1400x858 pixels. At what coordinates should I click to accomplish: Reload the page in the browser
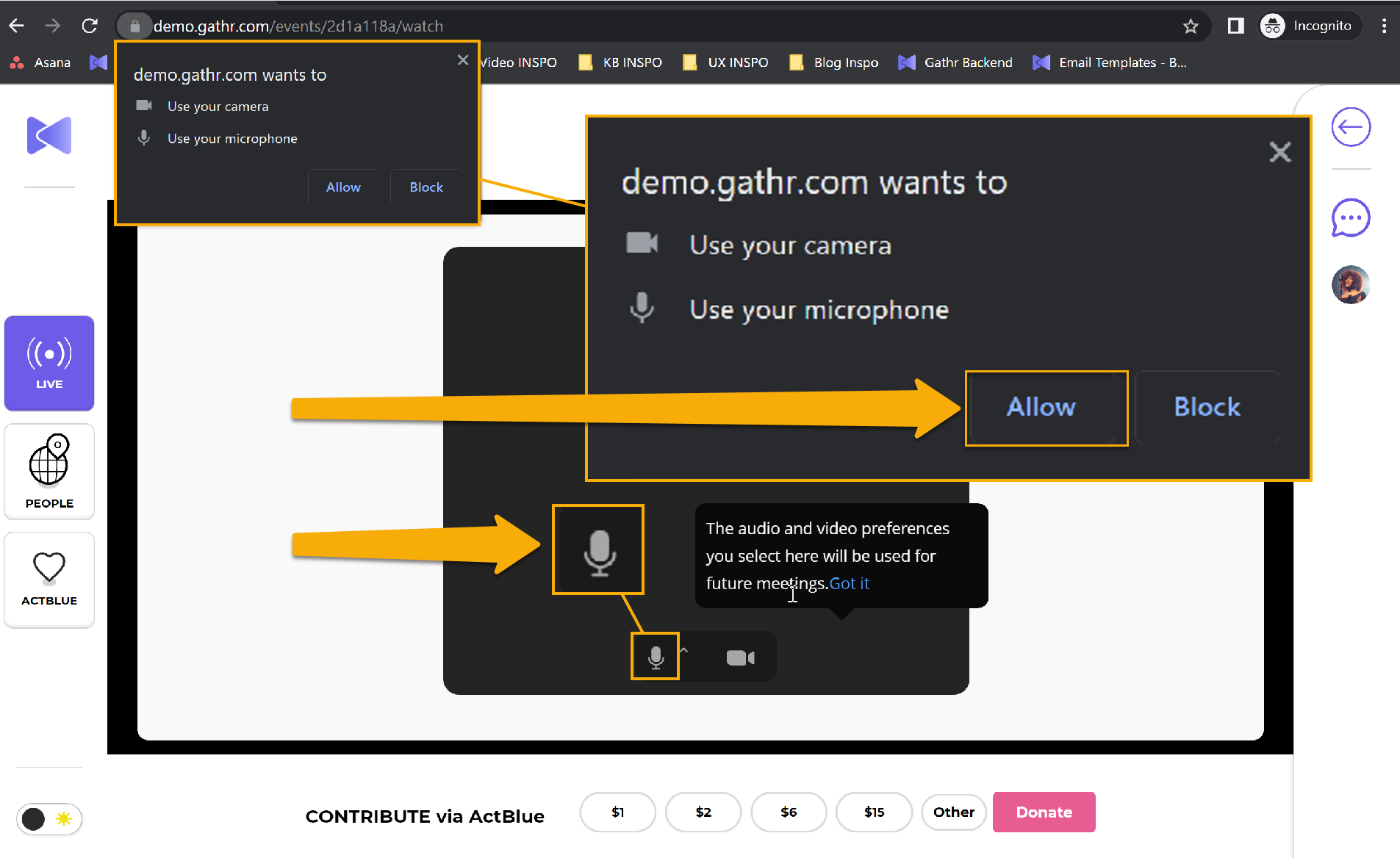[x=90, y=26]
